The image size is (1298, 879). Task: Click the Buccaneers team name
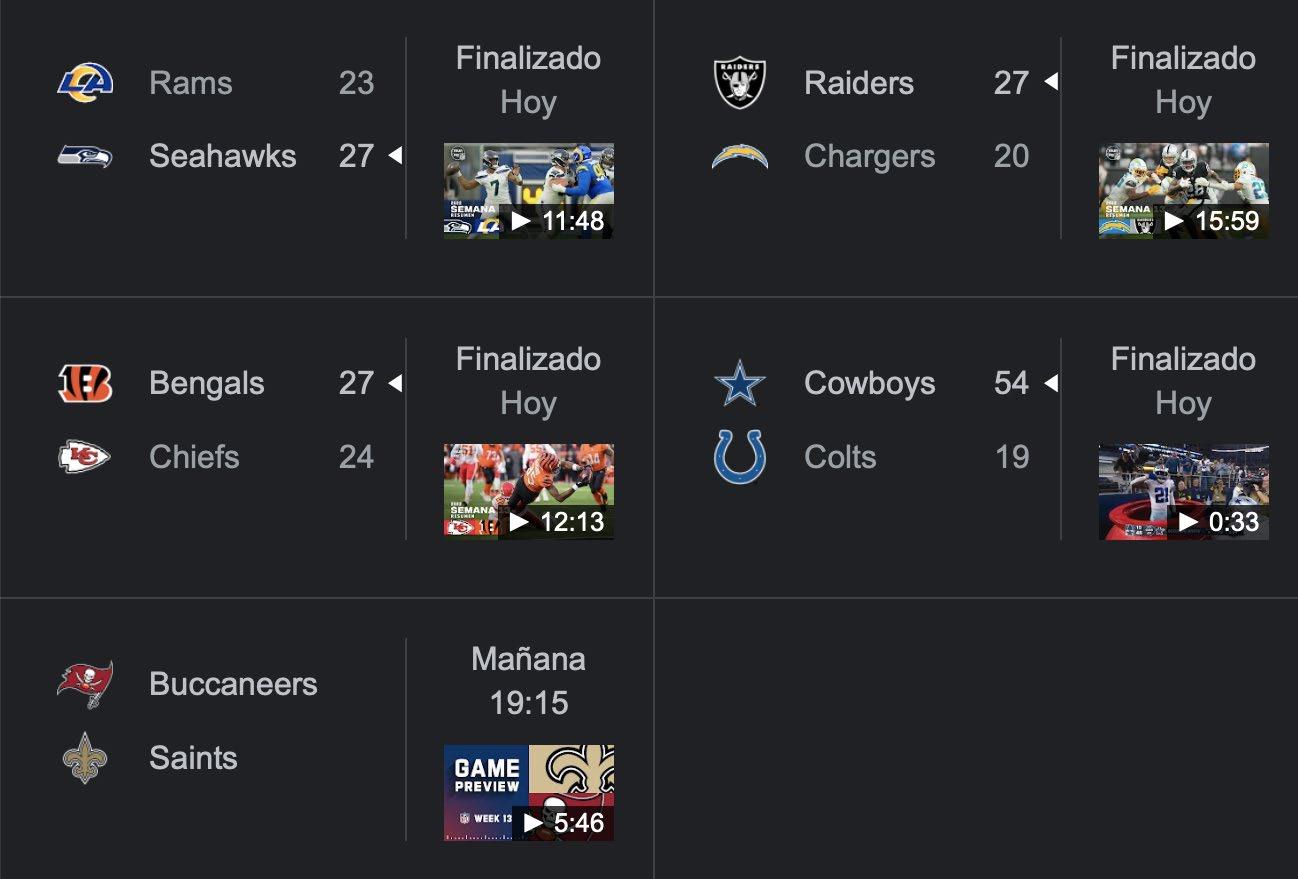[233, 684]
